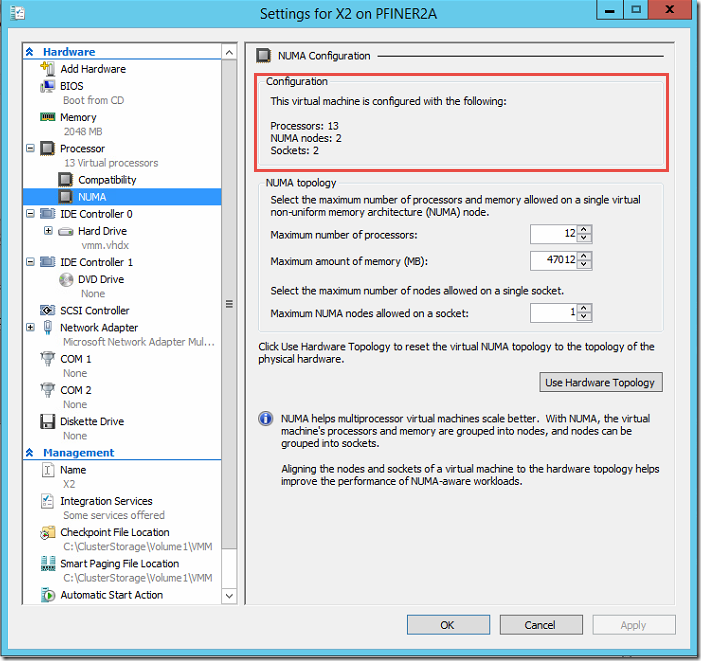The width and height of the screenshot is (701, 661).
Task: Click the settings window title bar icon
Action: (x=17, y=13)
